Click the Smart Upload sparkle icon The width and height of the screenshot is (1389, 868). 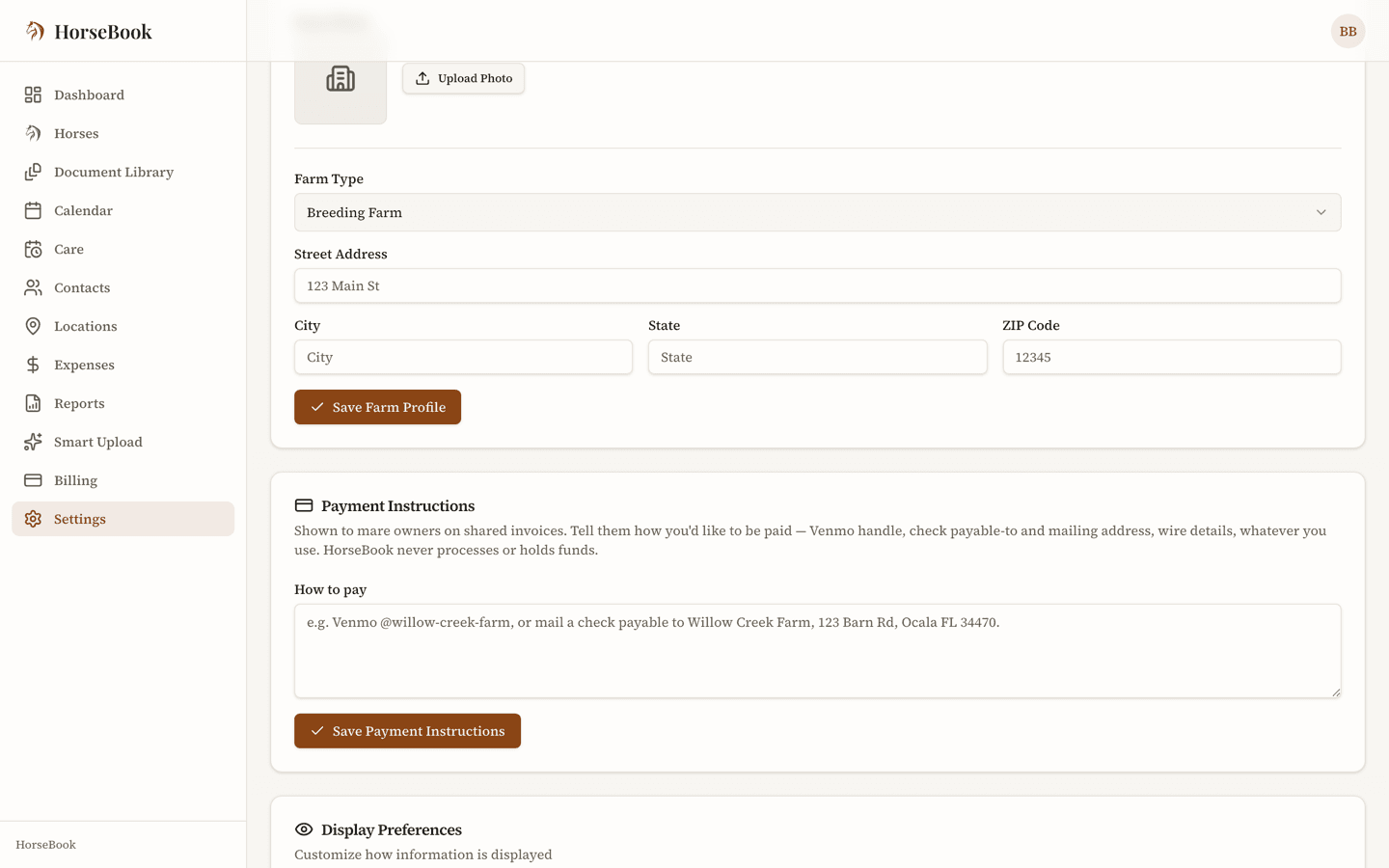pos(33,442)
